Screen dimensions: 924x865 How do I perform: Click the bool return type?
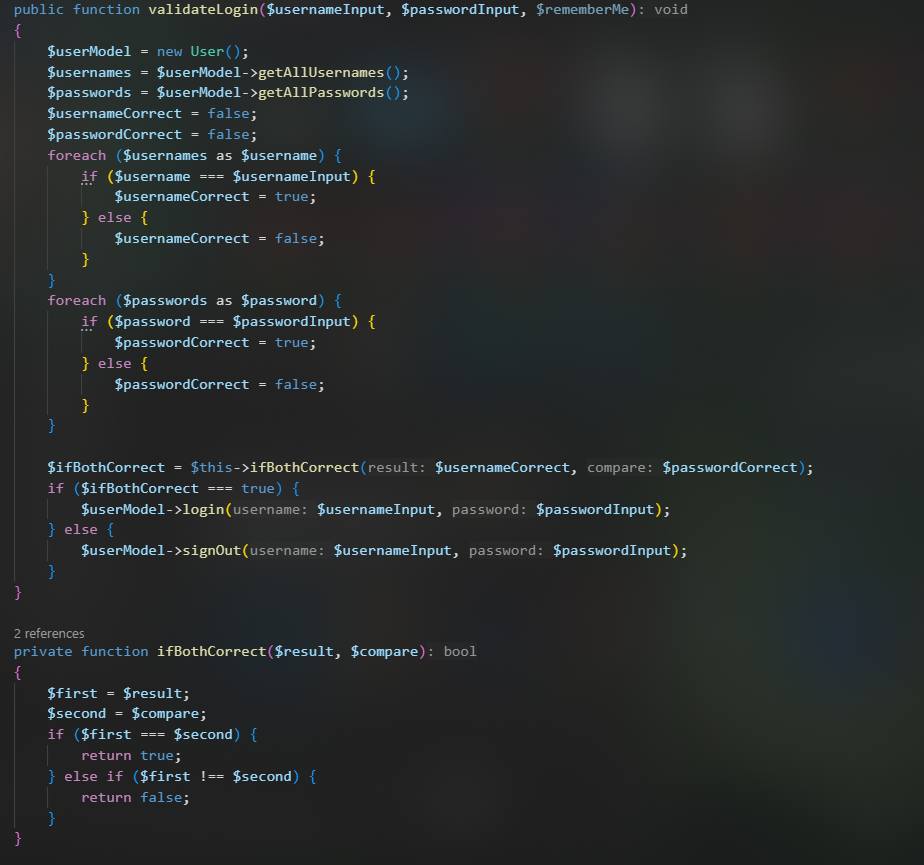tap(460, 651)
